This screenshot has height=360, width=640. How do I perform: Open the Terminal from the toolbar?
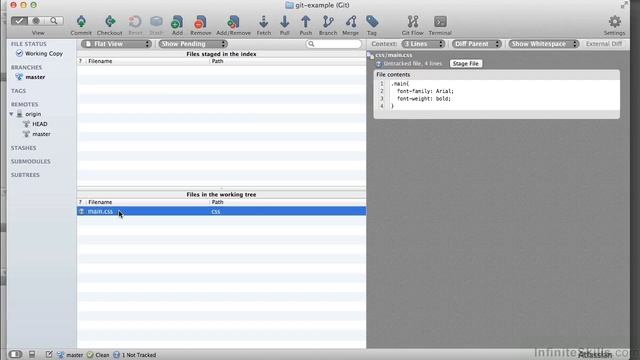440,22
